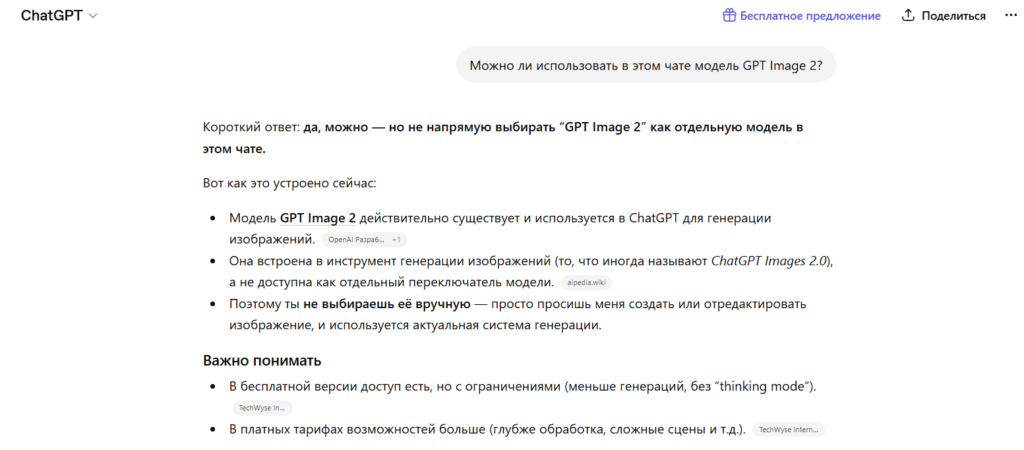Open the underlined GPT Image 2 link
The height and width of the screenshot is (450, 1024).
point(318,218)
